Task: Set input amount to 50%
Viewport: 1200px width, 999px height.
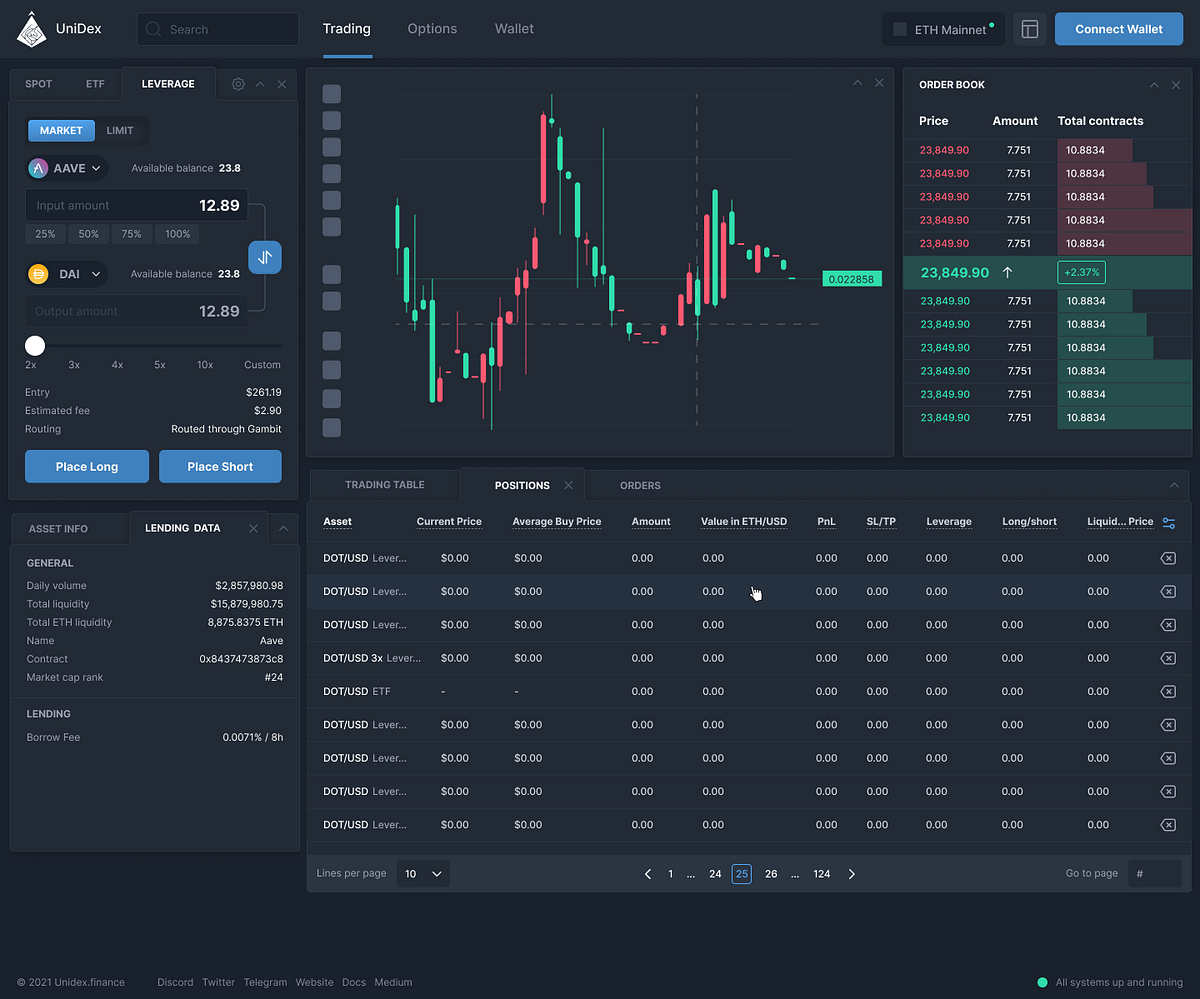Action: click(89, 234)
